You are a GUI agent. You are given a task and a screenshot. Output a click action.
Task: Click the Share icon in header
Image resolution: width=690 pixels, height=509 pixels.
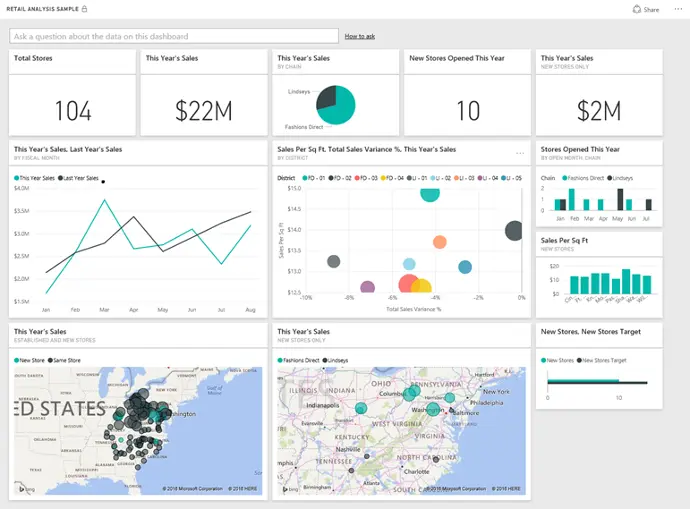637,9
